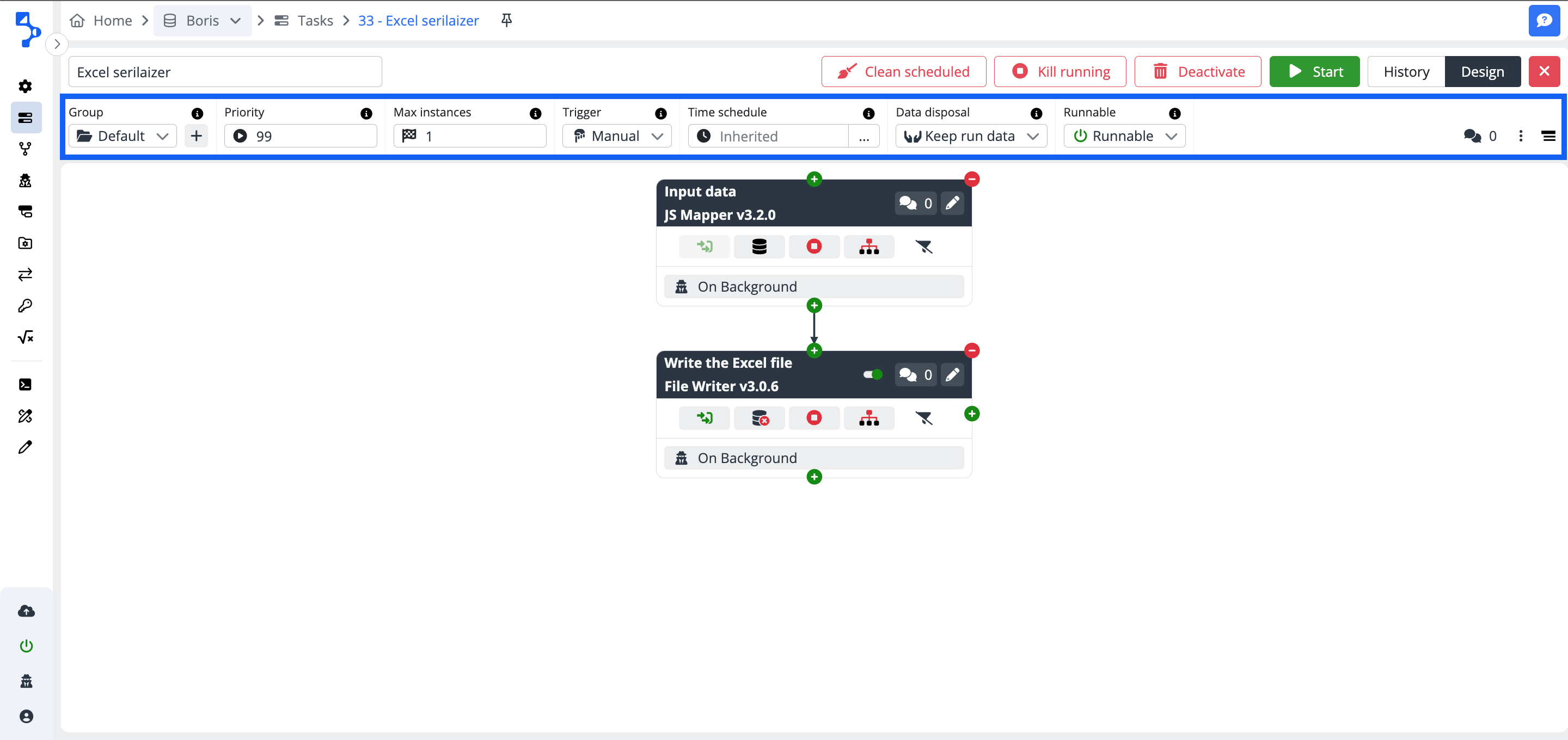1568x740 pixels.
Task: Click the Clean scheduled button
Action: tap(903, 72)
